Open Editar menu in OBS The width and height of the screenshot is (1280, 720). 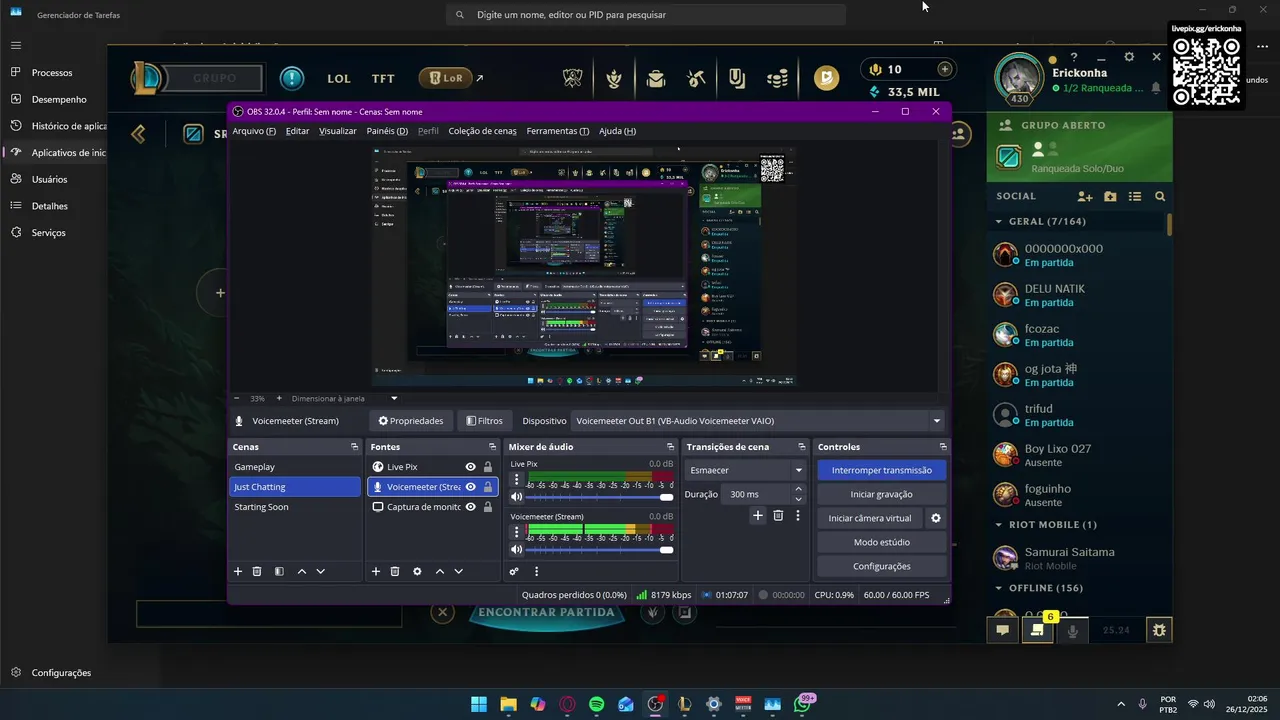coord(297,131)
